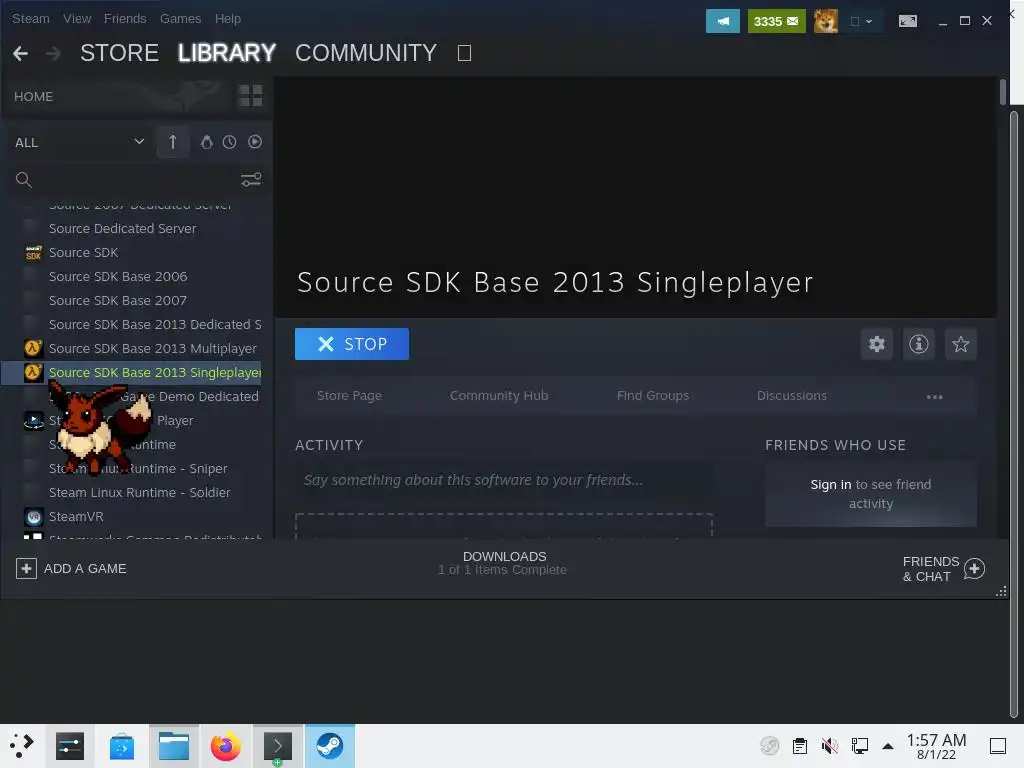
Task: Open the Games menu
Action: (x=180, y=18)
